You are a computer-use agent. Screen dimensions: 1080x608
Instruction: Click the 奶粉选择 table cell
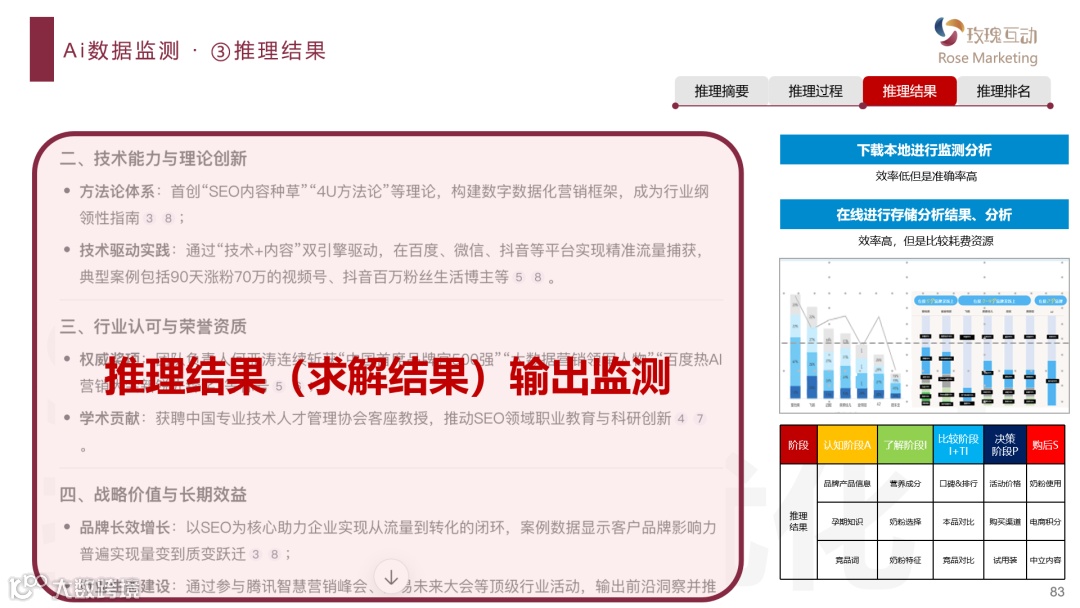905,522
